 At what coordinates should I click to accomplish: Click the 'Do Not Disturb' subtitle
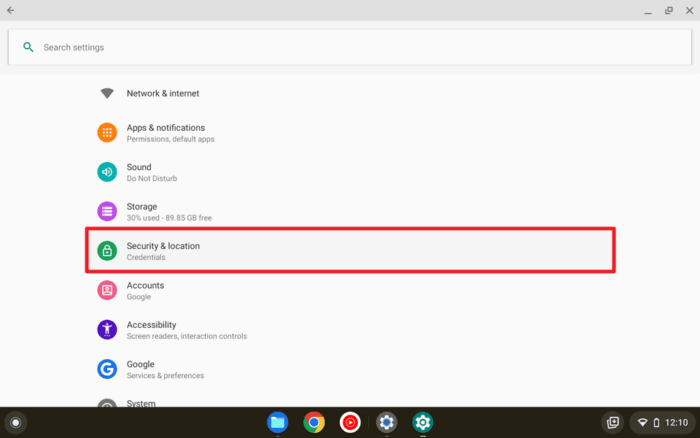coord(152,179)
